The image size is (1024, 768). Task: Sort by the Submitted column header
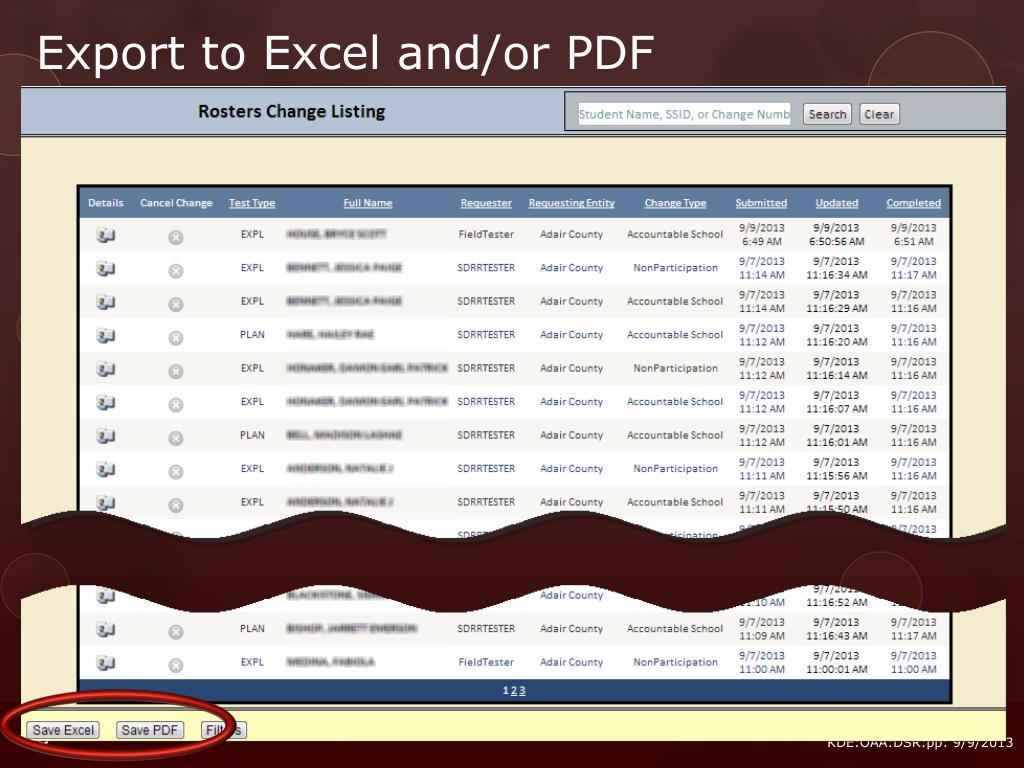(761, 203)
